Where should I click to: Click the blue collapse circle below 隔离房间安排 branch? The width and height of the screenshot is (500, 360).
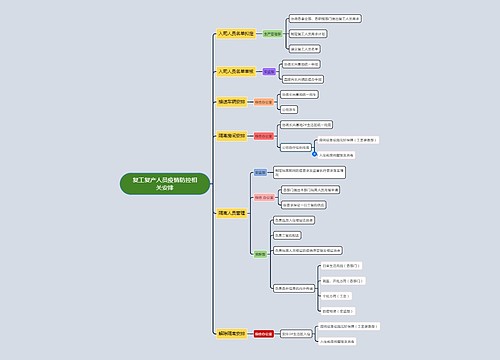coord(314,154)
